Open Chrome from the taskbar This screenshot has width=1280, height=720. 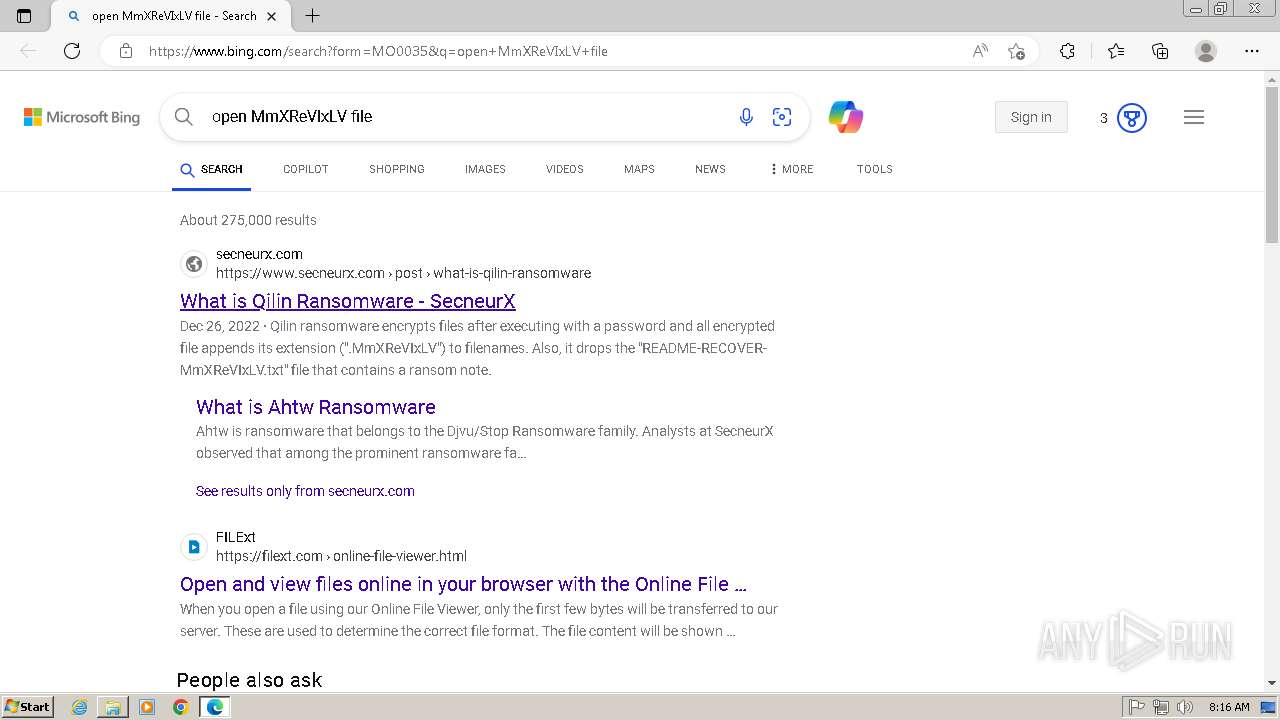[x=181, y=707]
